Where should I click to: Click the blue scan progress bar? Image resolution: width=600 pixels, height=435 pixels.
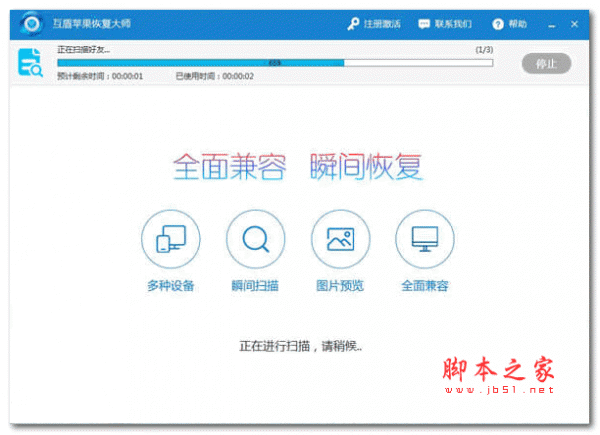(275, 63)
